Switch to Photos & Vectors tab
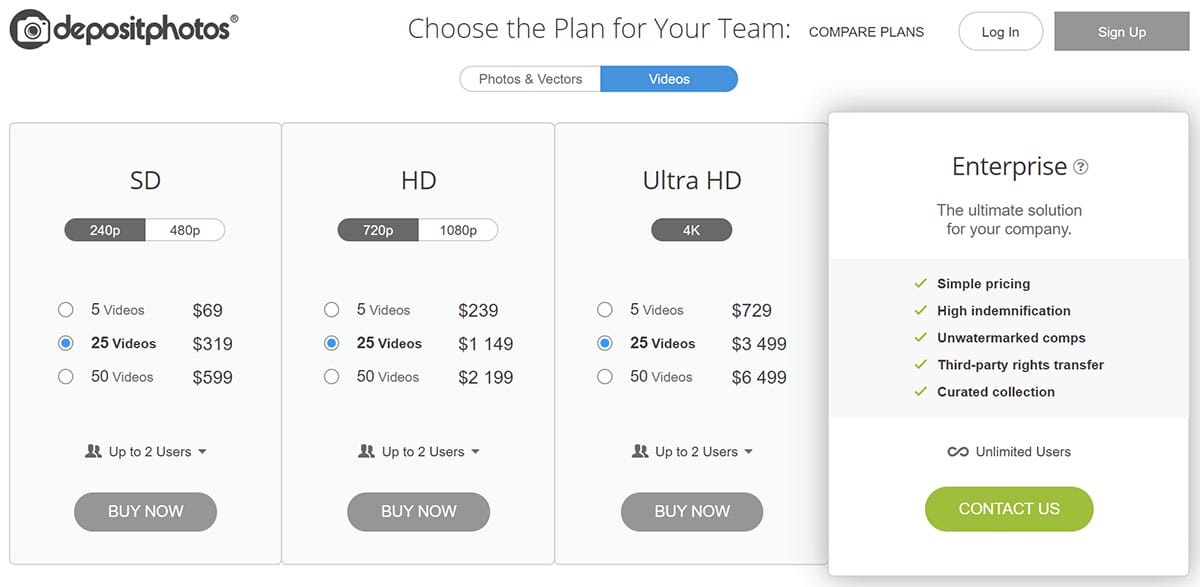This screenshot has height=587, width=1200. [530, 79]
